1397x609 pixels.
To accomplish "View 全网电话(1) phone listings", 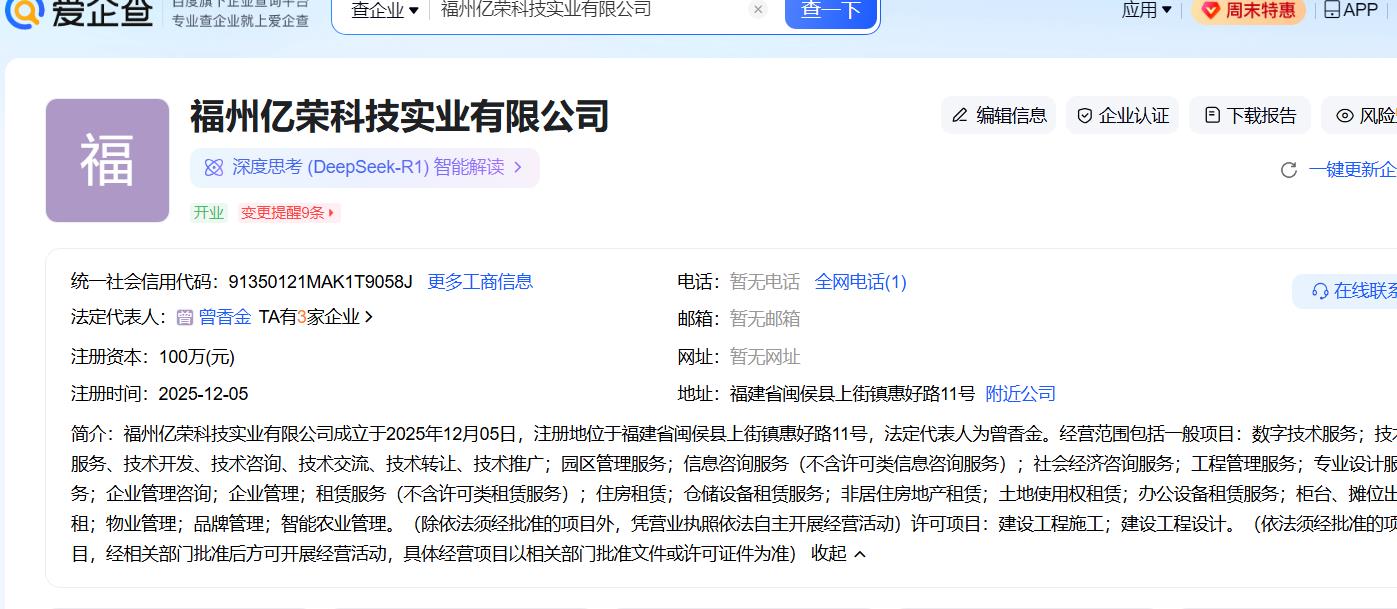I will pos(860,282).
